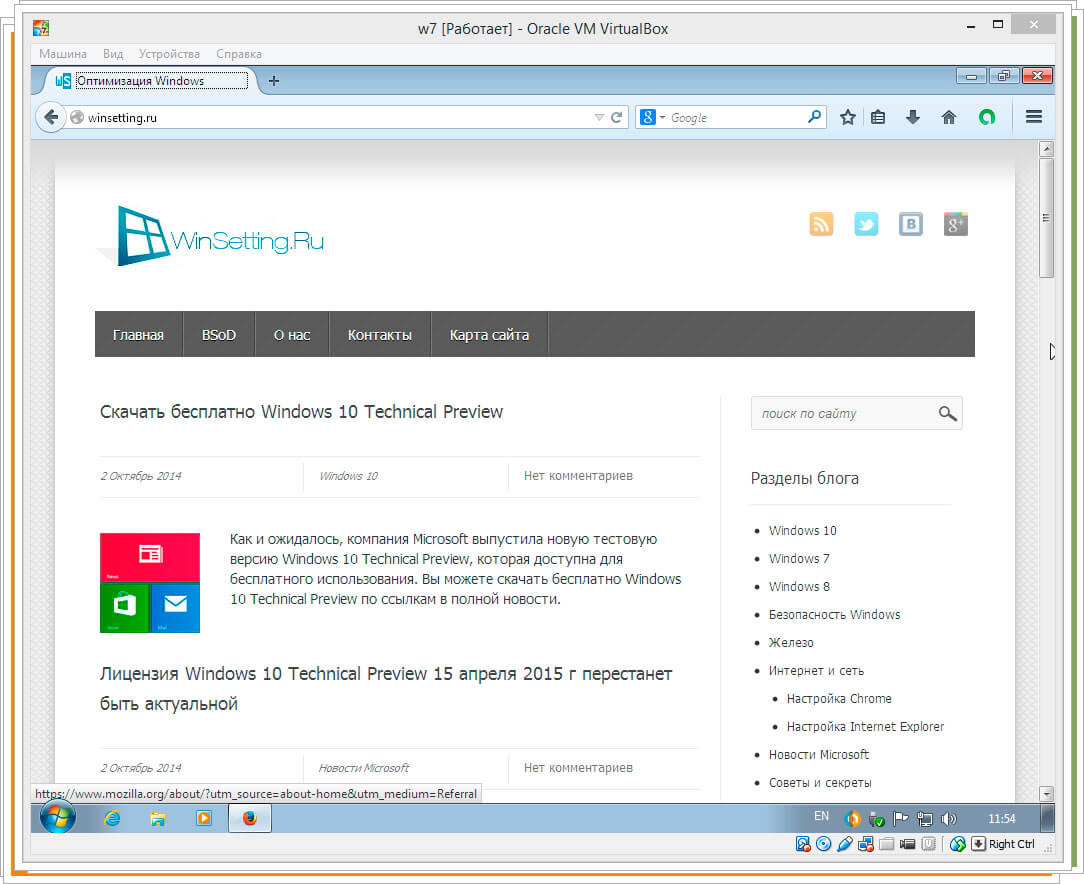Go to the BSoD navigation page
Image resolution: width=1084 pixels, height=884 pixels.
point(219,335)
